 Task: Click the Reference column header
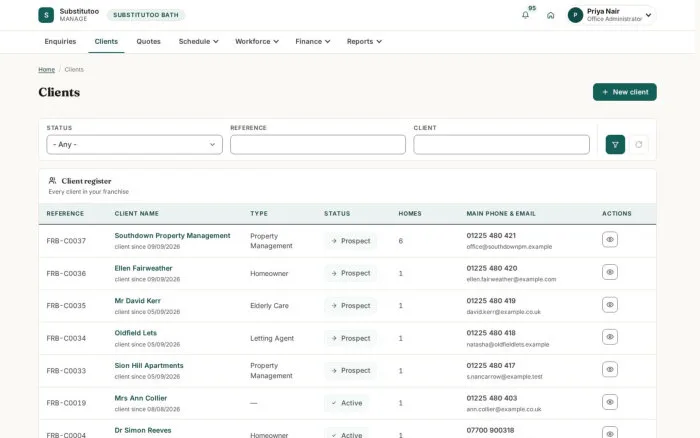point(65,214)
